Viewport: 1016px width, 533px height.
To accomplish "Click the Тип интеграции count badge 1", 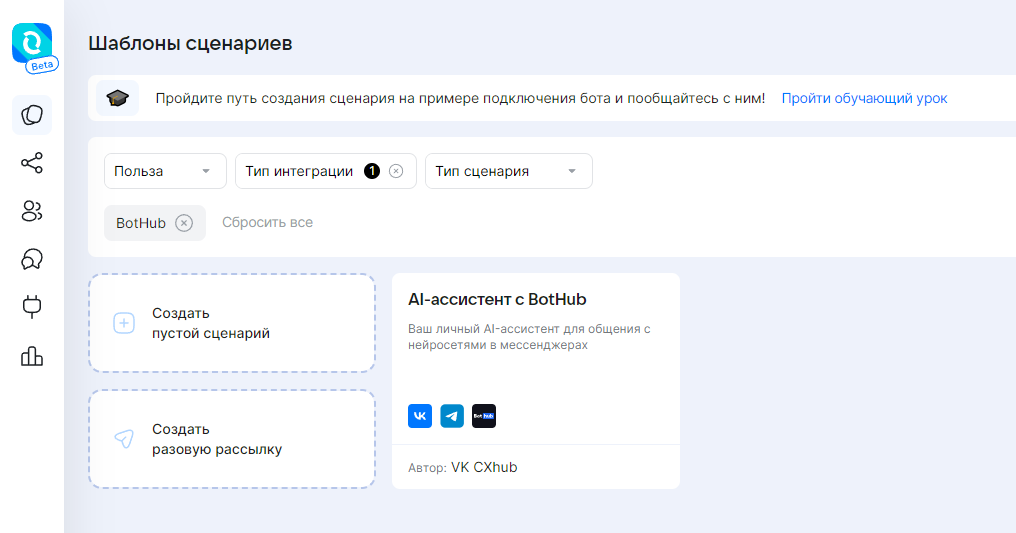I will pos(372,171).
